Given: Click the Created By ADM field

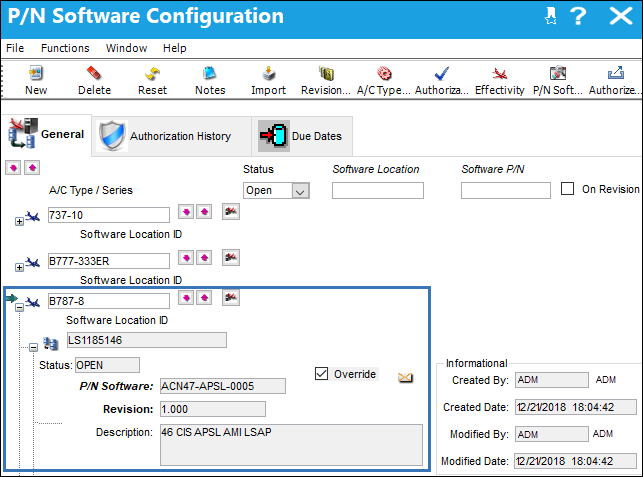Looking at the screenshot, I should point(552,380).
